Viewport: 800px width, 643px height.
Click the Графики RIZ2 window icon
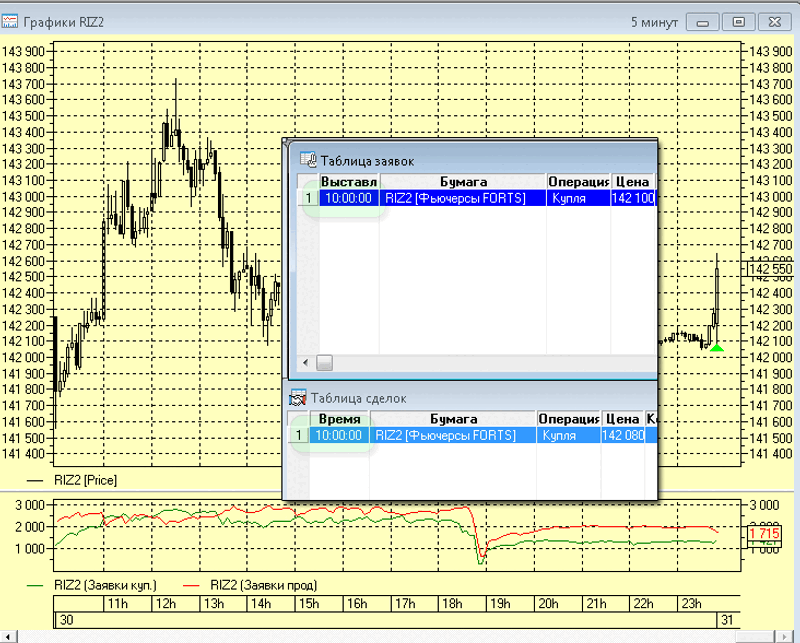coord(11,21)
